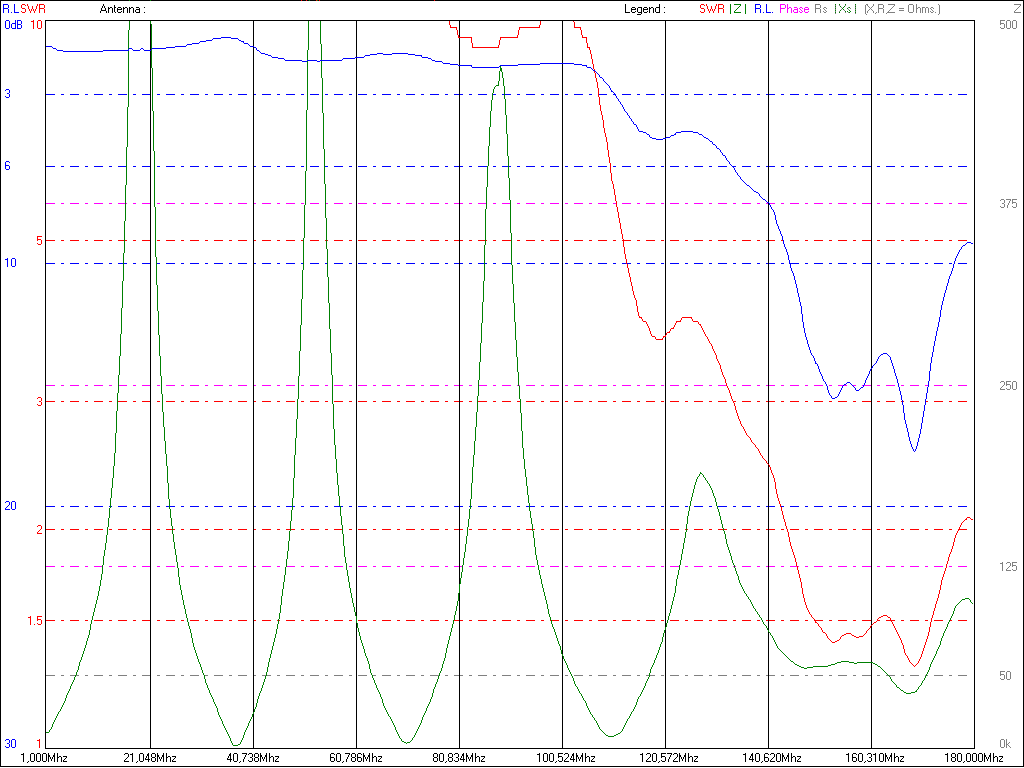Click the 500 value on impedance axis

coord(1008,25)
